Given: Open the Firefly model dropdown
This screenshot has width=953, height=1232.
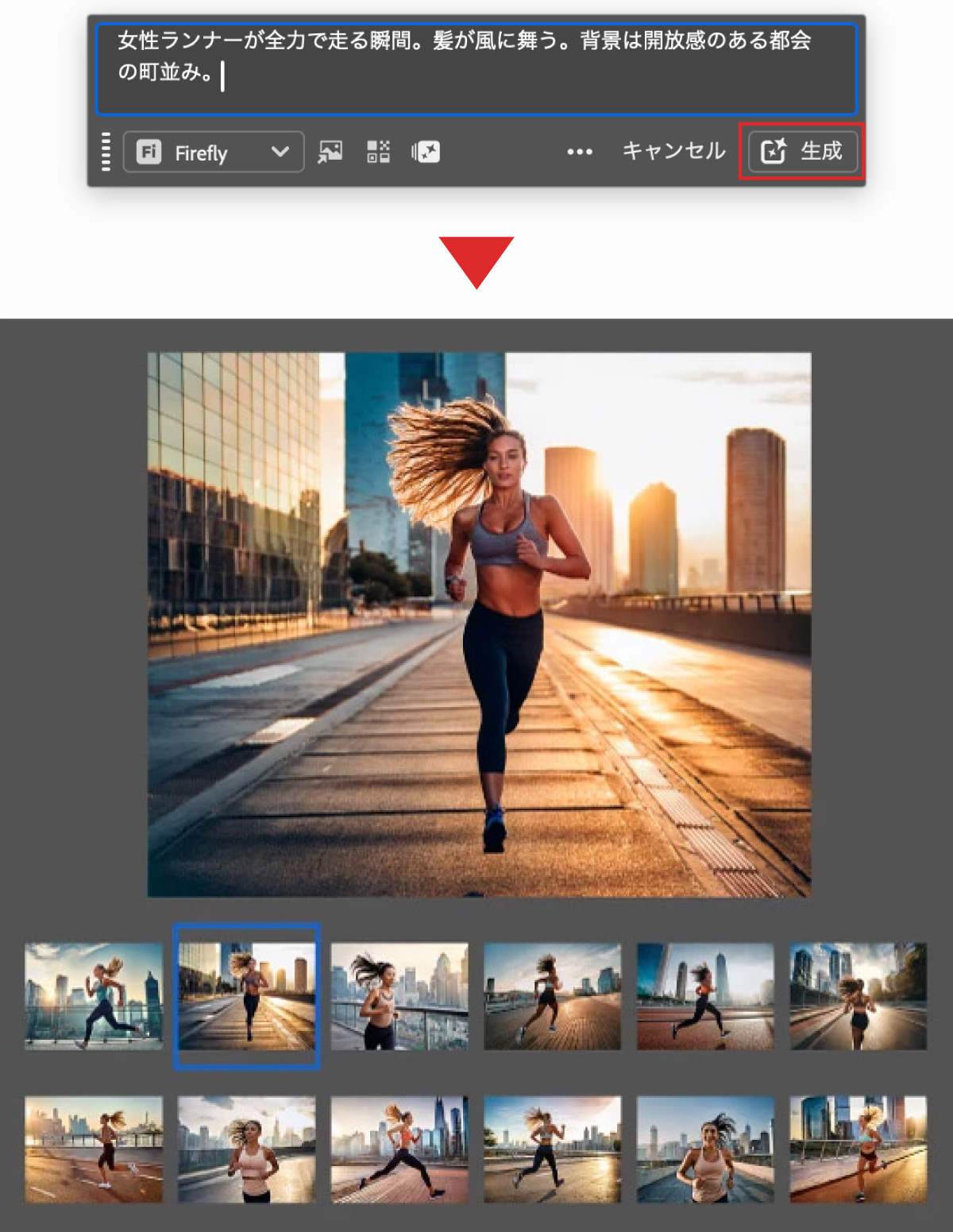Looking at the screenshot, I should click(214, 152).
